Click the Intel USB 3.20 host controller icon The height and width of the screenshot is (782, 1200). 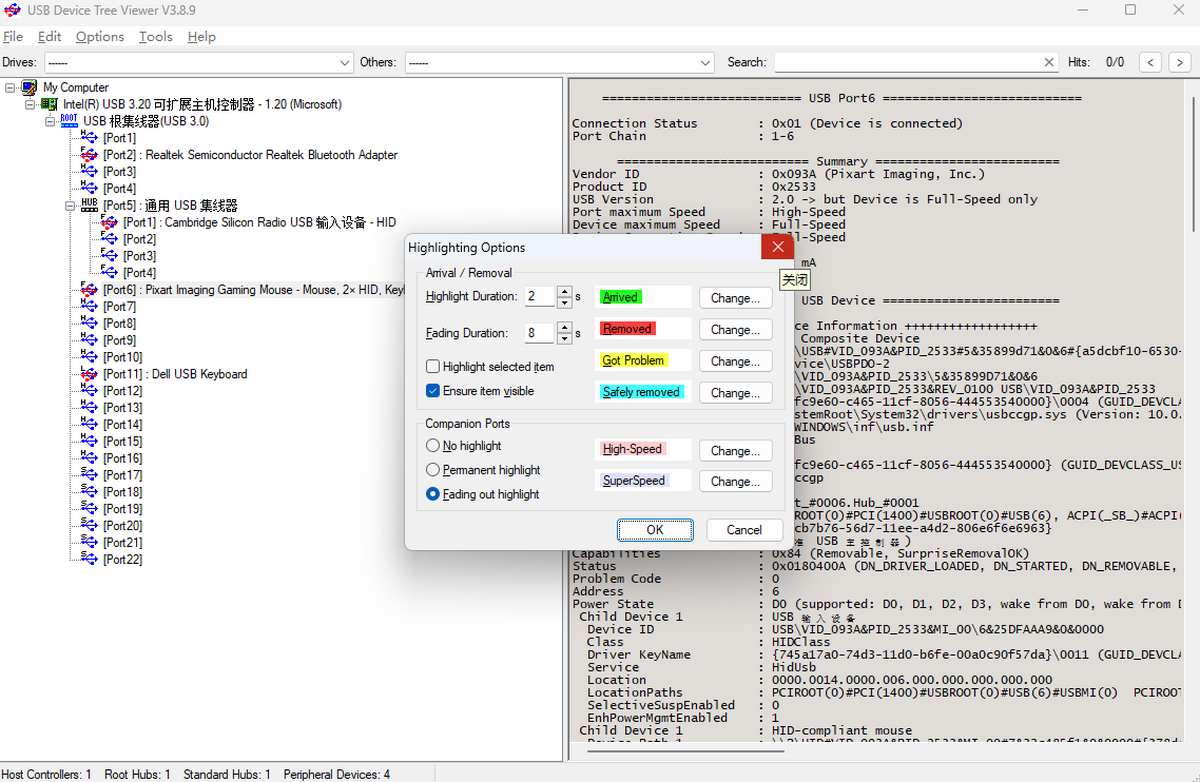[49, 104]
